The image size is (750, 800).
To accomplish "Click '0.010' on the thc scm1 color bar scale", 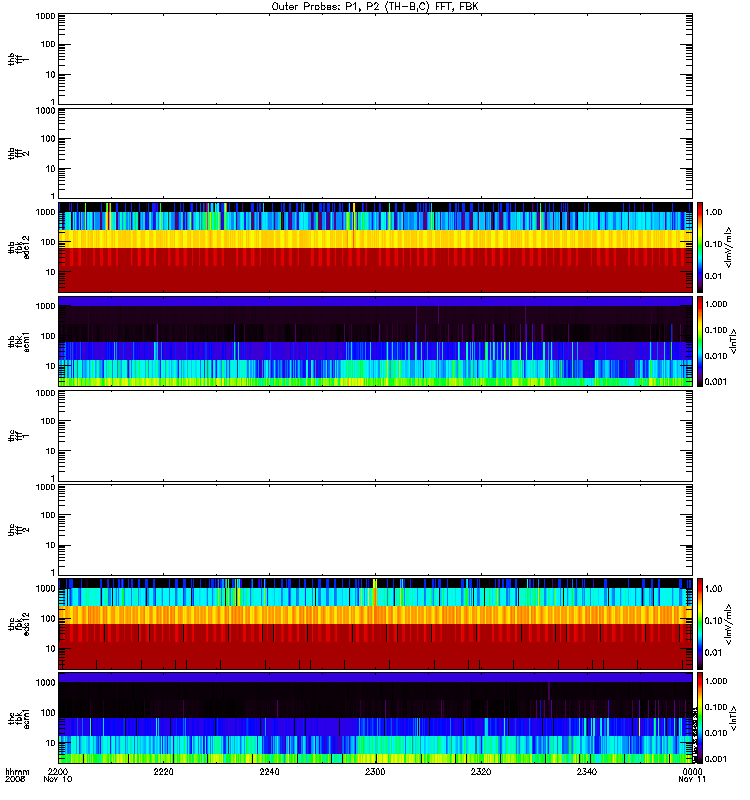I will pyautogui.click(x=716, y=733).
